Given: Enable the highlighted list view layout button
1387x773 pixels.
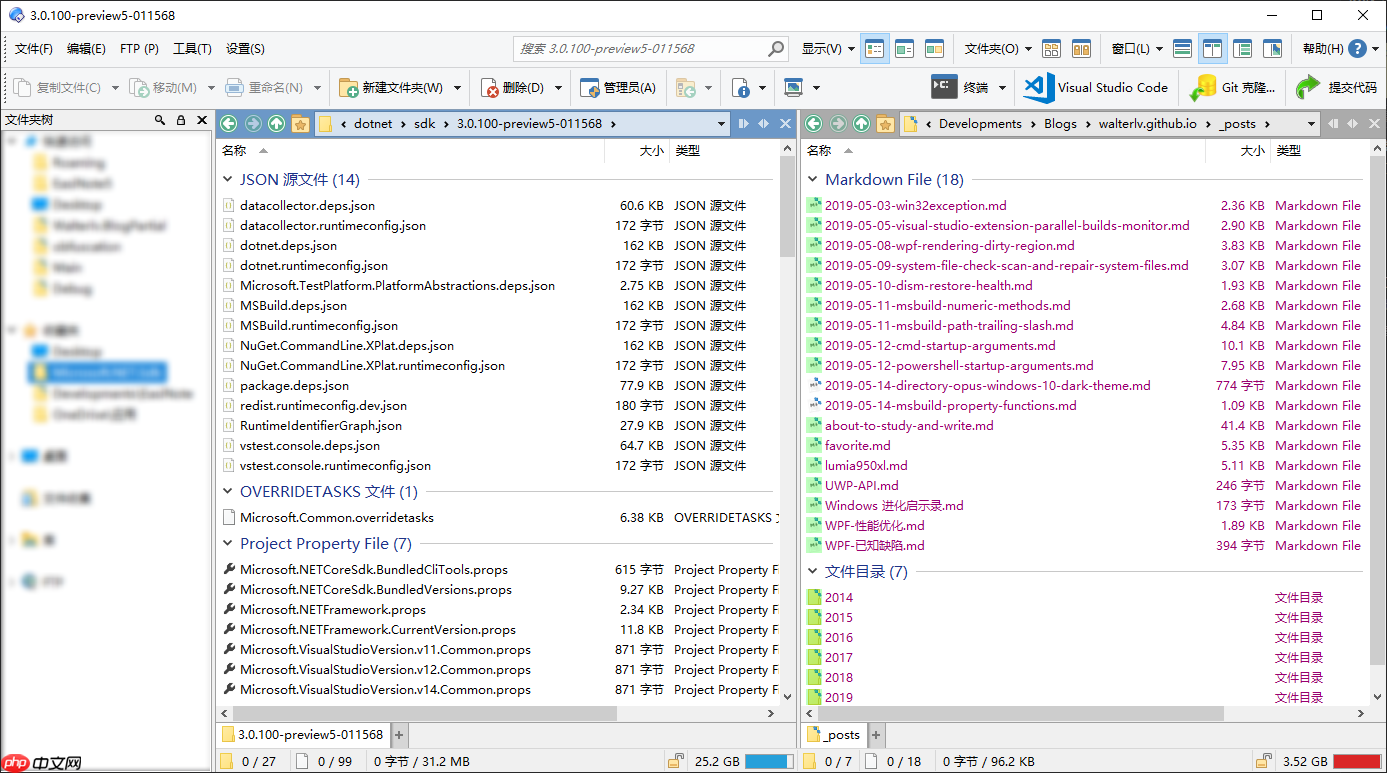Looking at the screenshot, I should 874,48.
